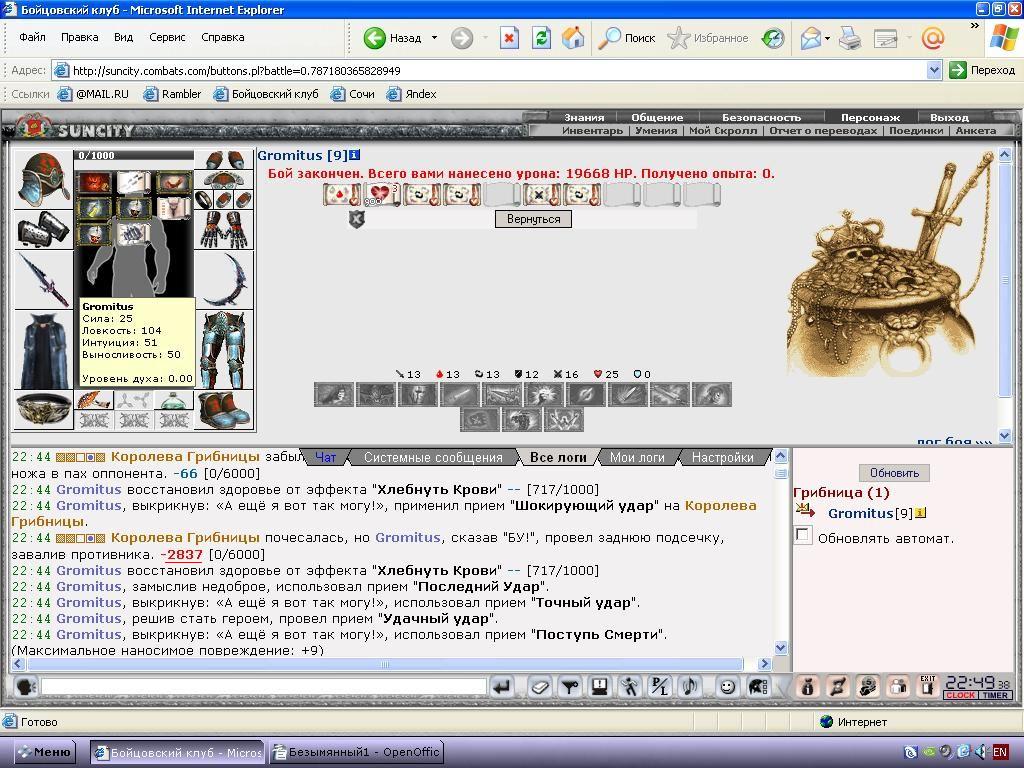
Task: Click the send message arrow icon
Action: (502, 687)
